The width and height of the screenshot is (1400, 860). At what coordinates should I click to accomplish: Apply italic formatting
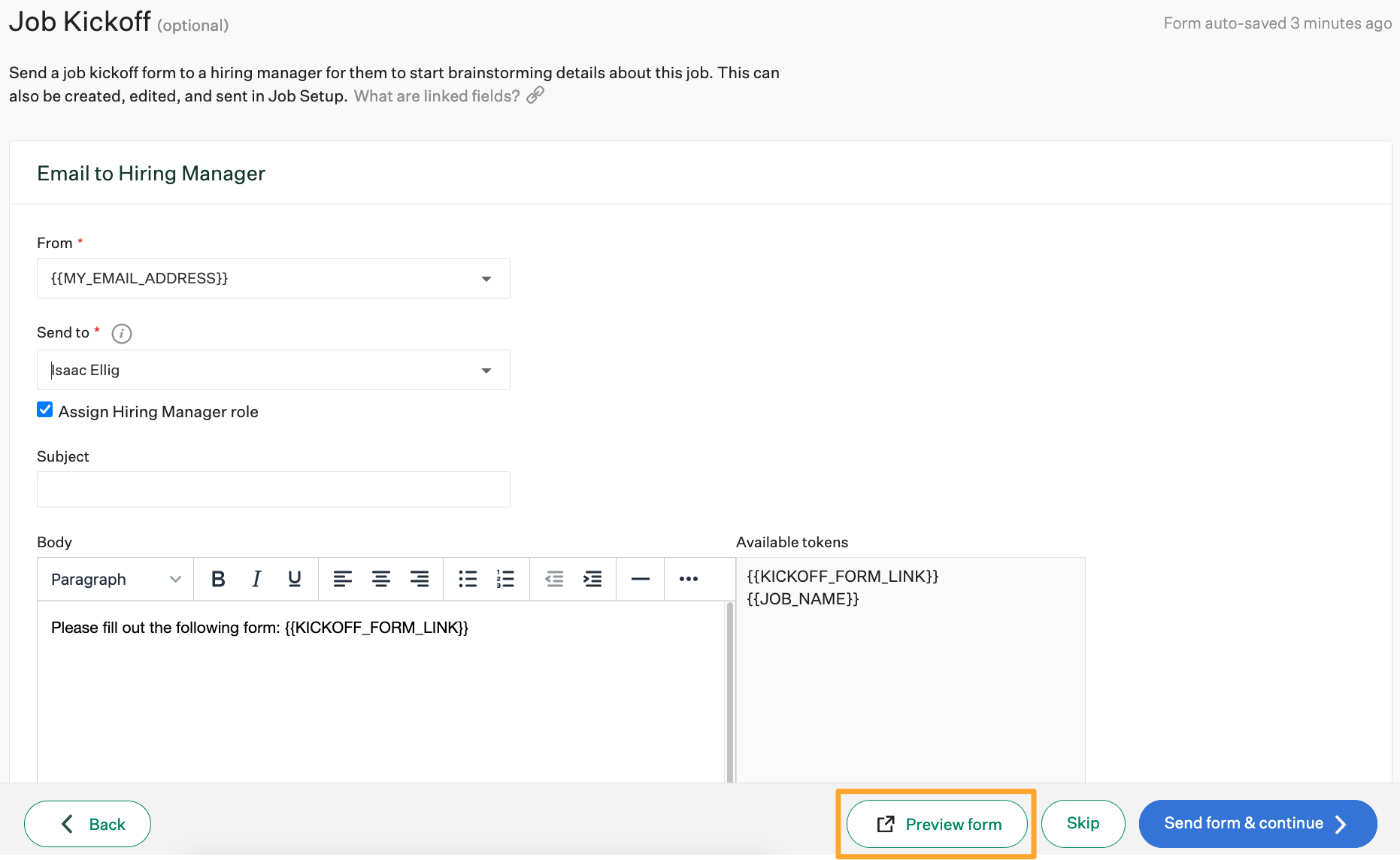tap(256, 579)
